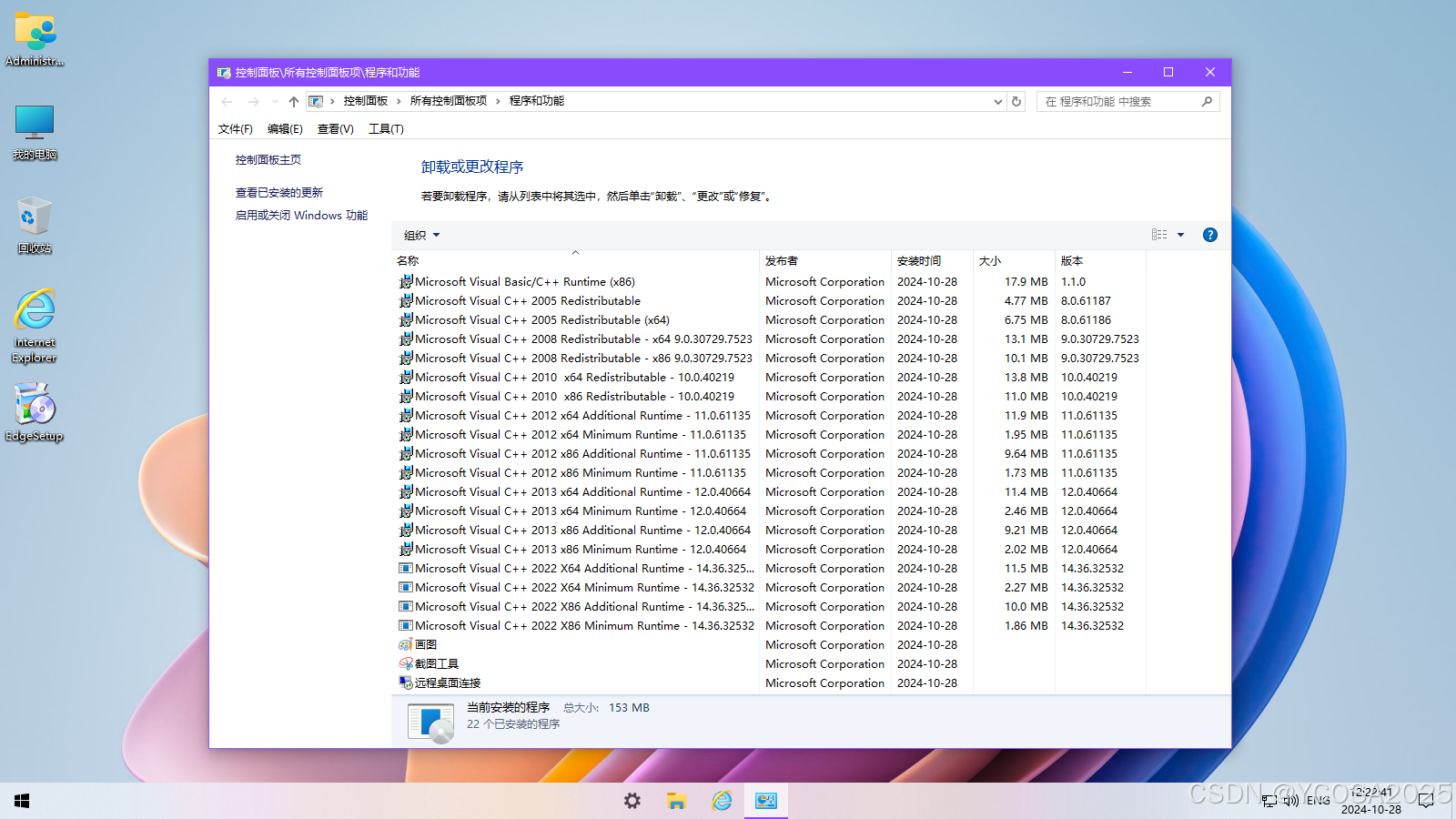Expand the chevron after 所有控制面板项 breadcrumb

coord(498,102)
